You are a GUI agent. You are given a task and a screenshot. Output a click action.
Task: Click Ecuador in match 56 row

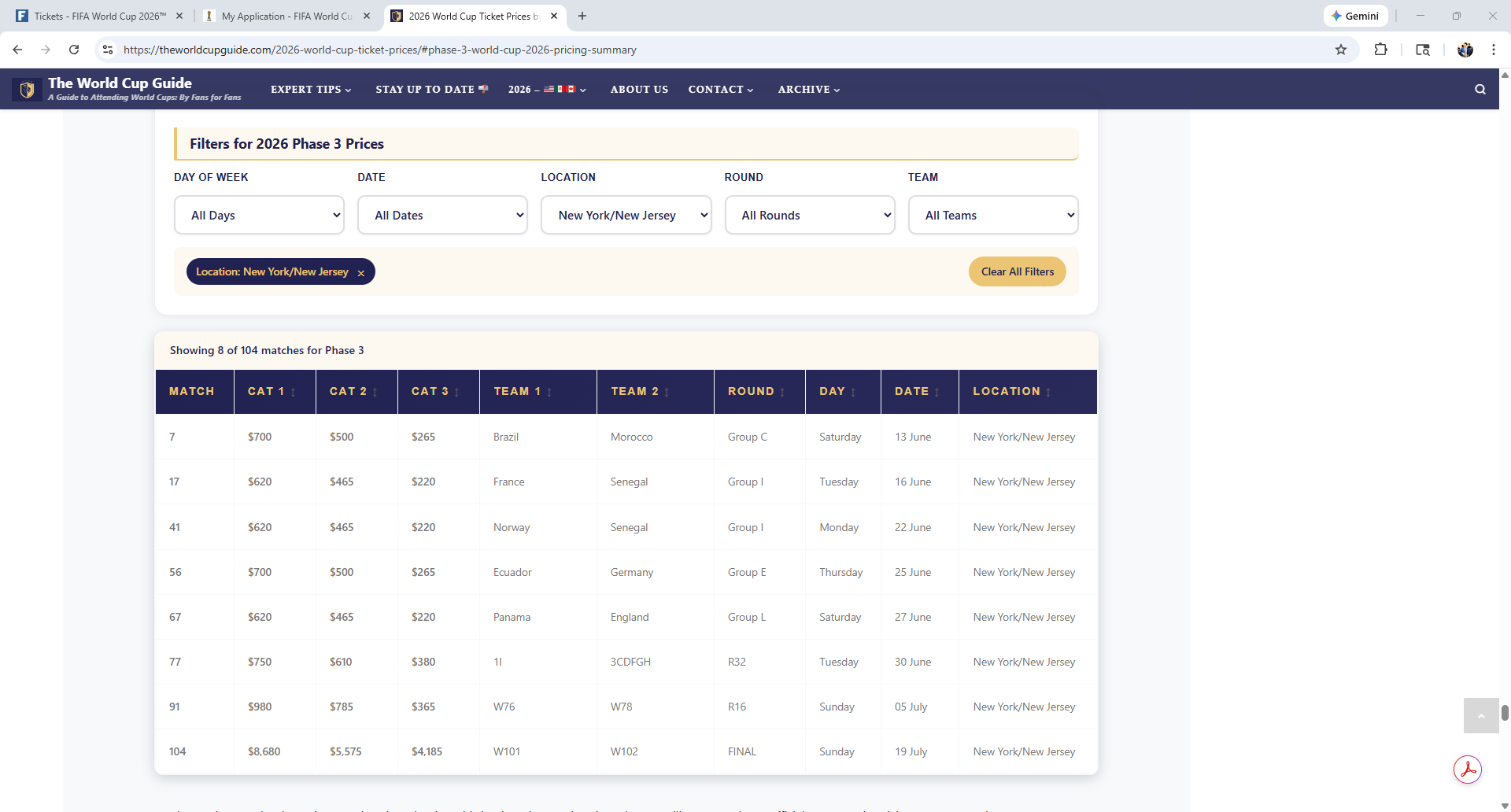[512, 572]
